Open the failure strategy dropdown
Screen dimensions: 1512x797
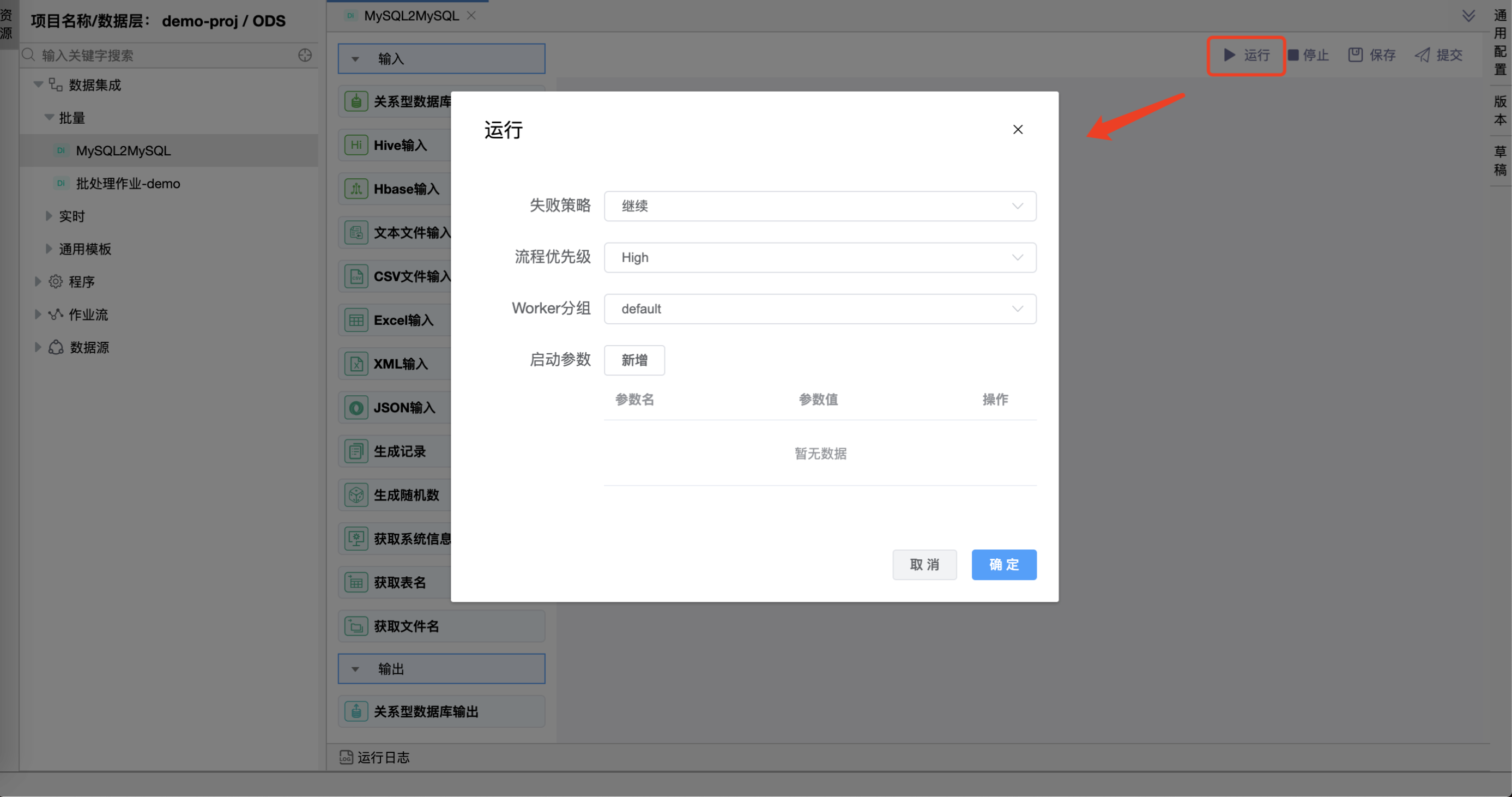pos(819,206)
